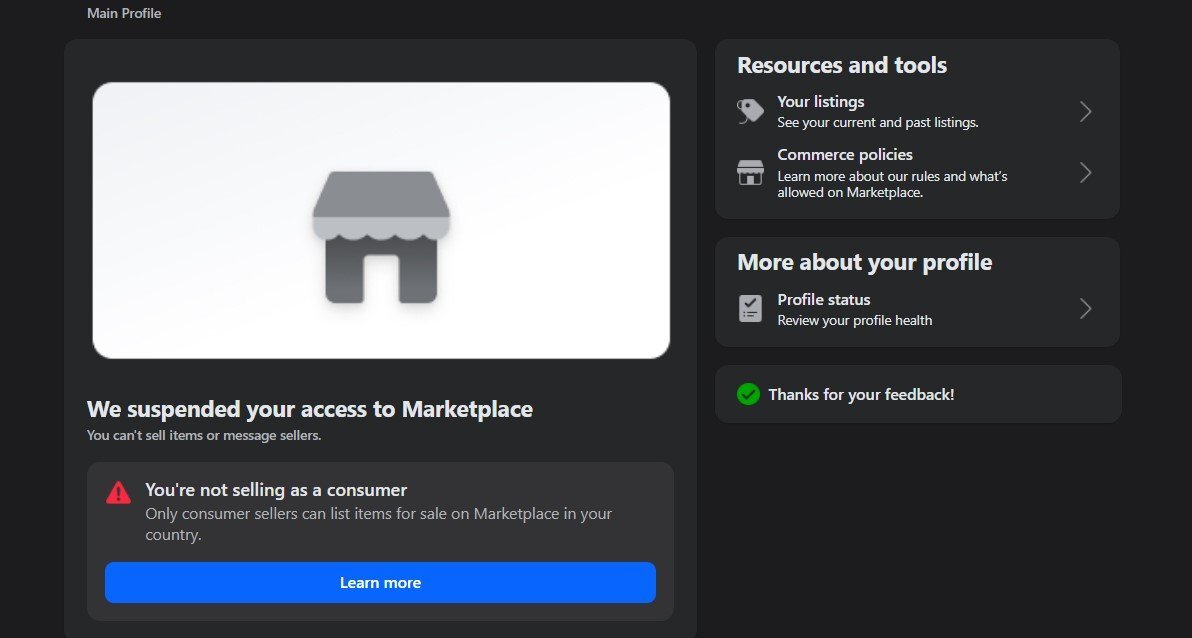
Task: Click the "You're not selling as a consumer" title
Action: click(276, 490)
